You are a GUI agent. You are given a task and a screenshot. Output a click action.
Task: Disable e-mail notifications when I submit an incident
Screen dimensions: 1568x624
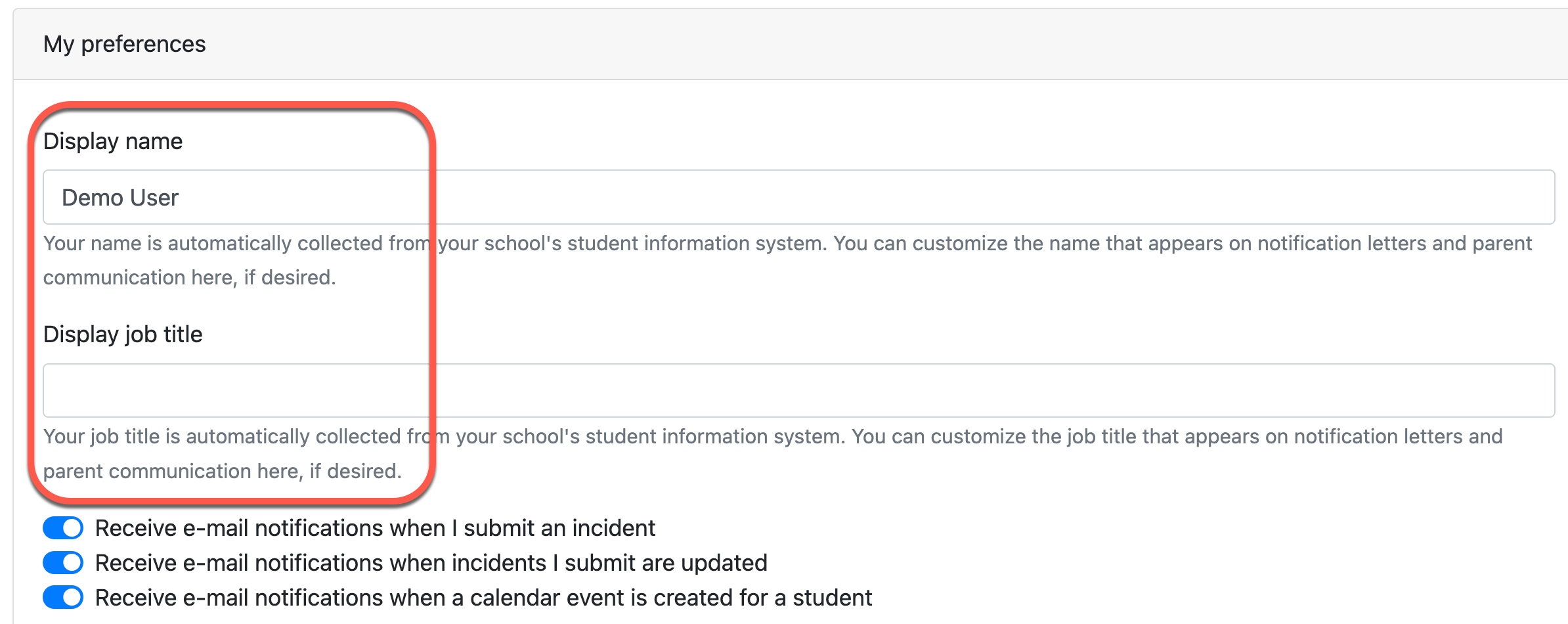click(63, 528)
